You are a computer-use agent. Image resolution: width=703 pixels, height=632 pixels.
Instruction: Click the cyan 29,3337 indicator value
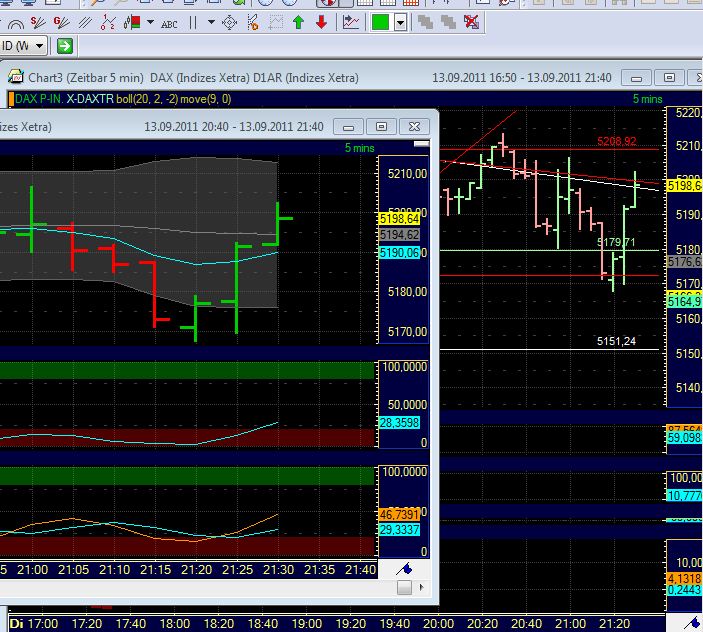pyautogui.click(x=399, y=530)
